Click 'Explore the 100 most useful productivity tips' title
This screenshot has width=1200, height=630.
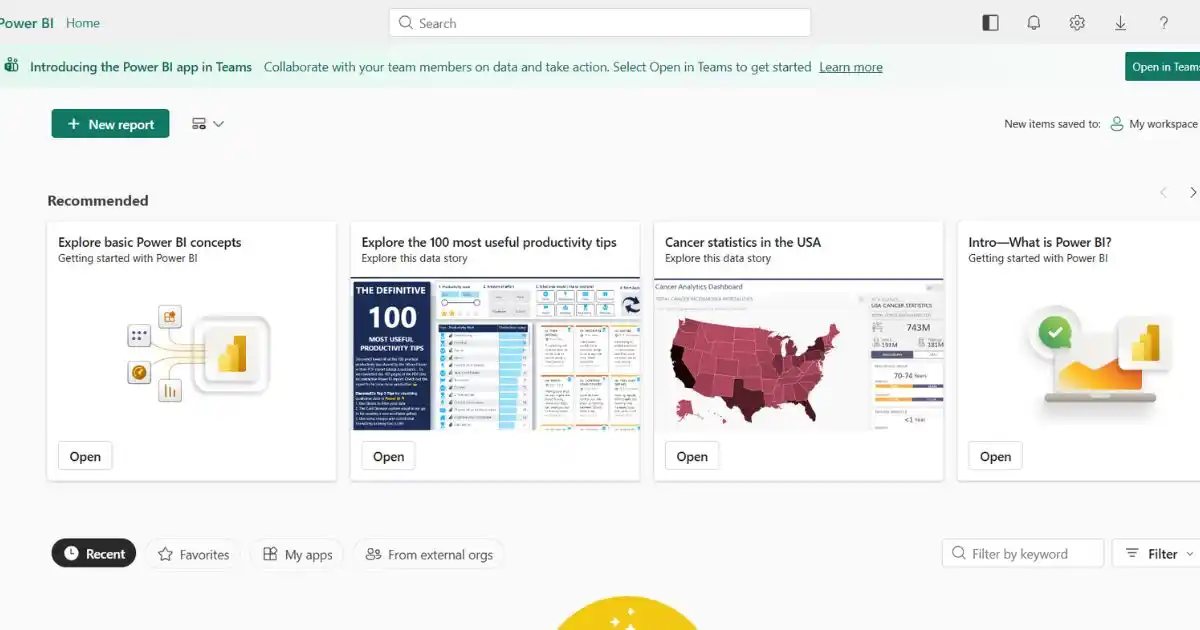click(x=489, y=242)
